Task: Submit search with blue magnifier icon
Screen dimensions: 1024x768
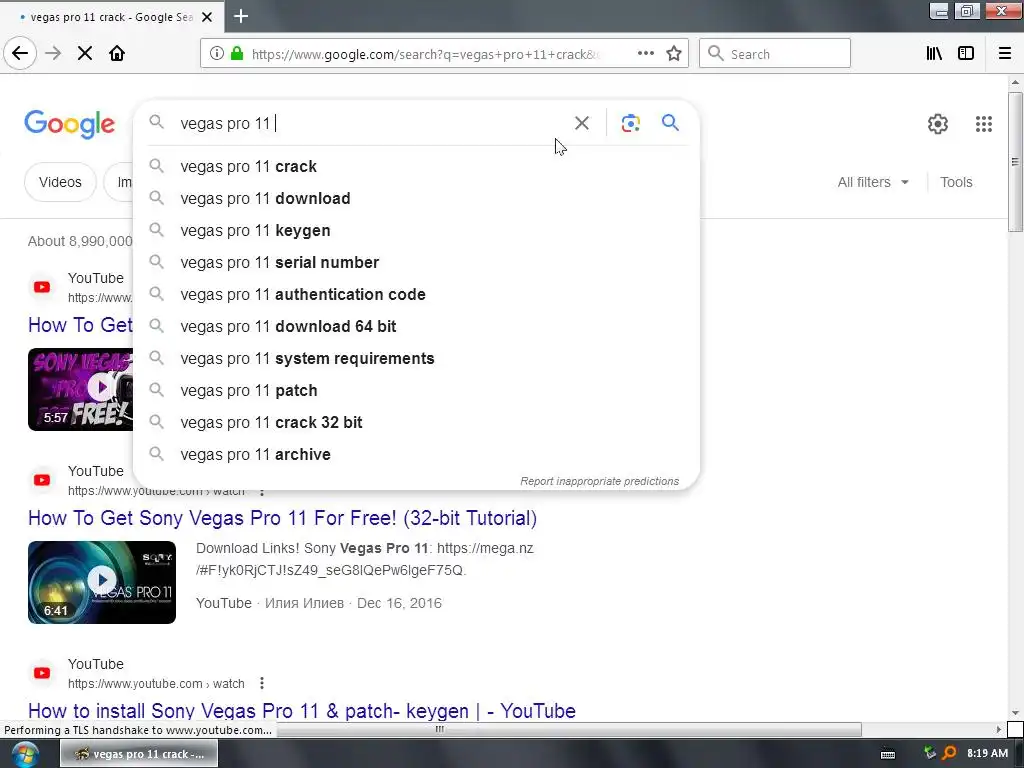Action: click(x=670, y=123)
